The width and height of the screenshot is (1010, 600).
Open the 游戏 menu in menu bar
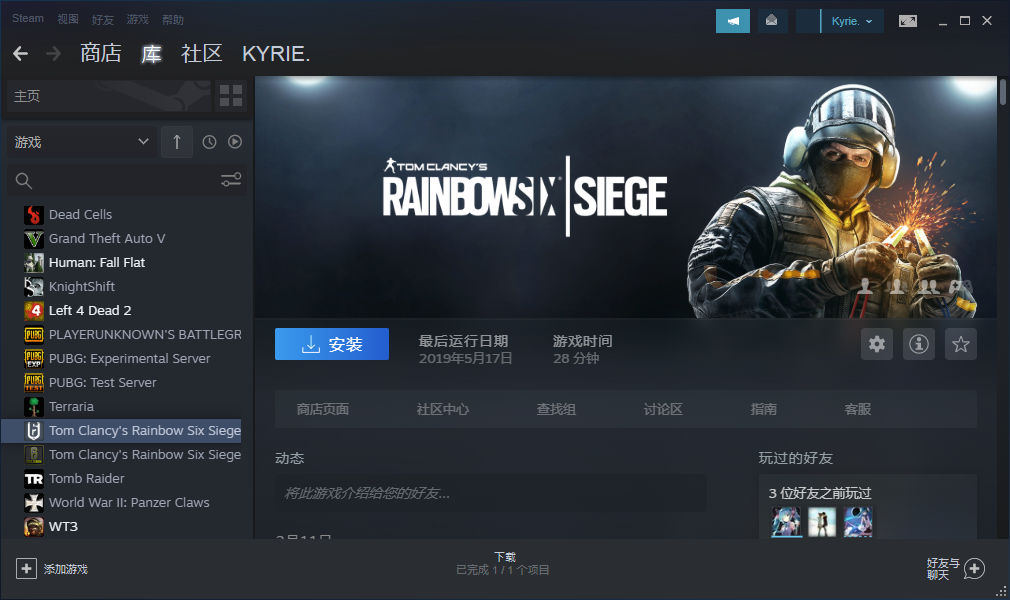click(137, 19)
